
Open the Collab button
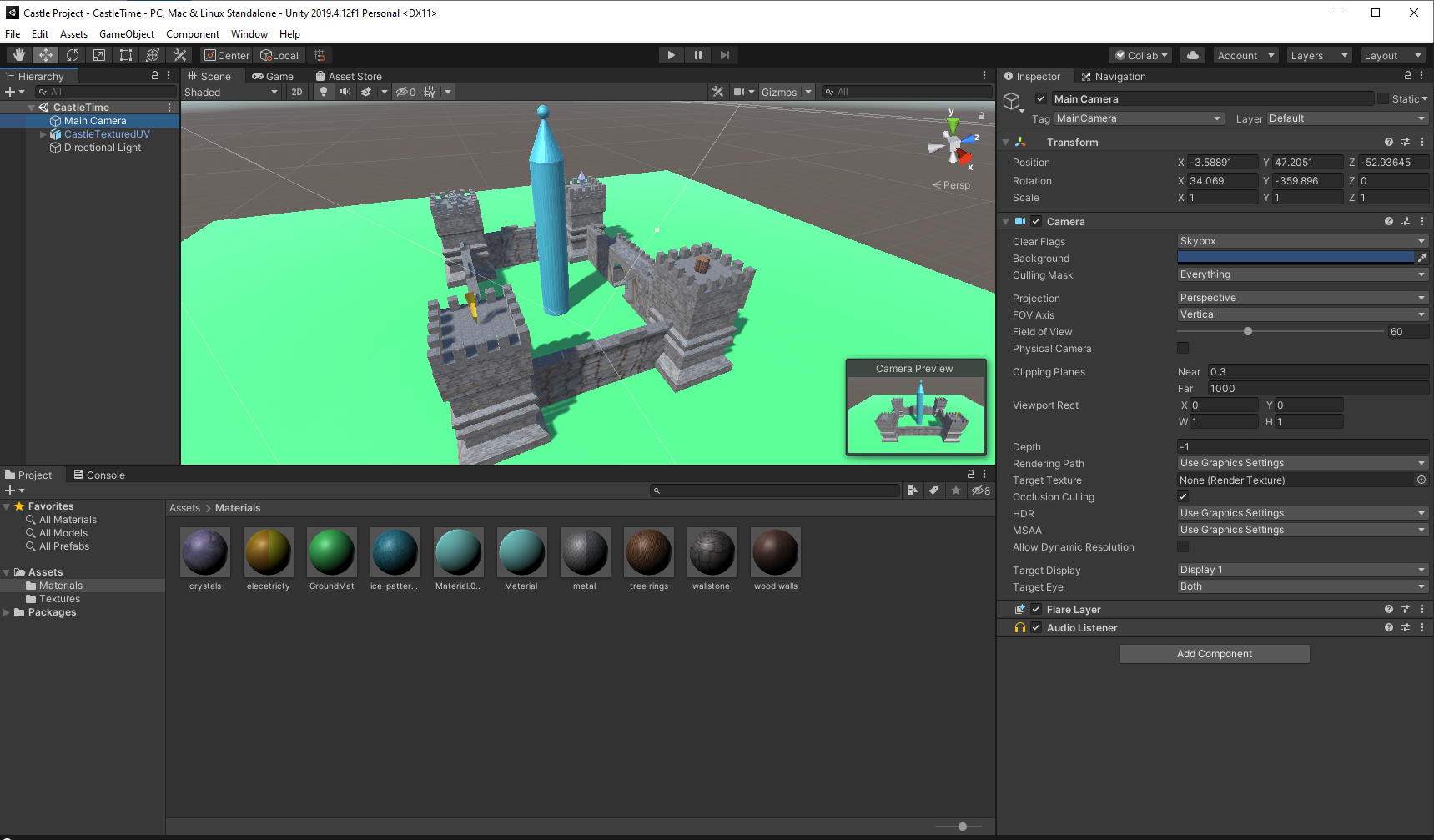click(1141, 55)
